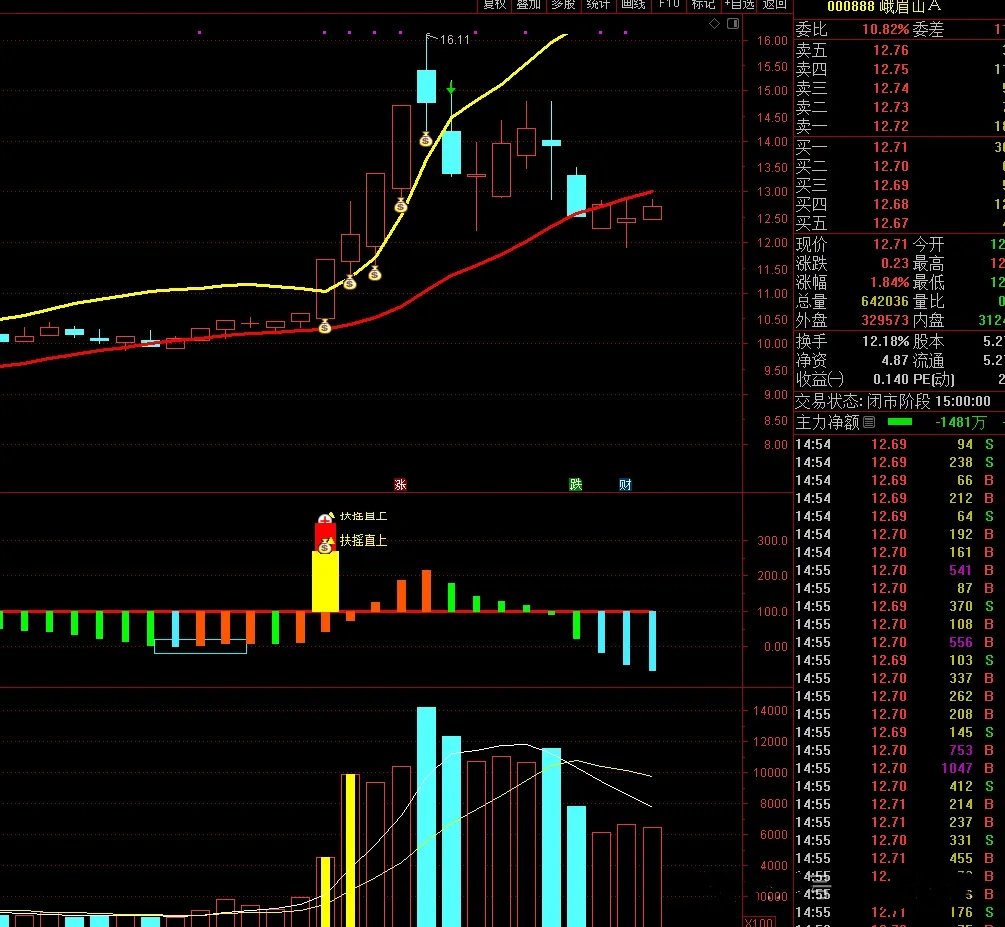Screen dimensions: 1005x927
Task: Click the 标记 mark button
Action: pyautogui.click(x=704, y=5)
